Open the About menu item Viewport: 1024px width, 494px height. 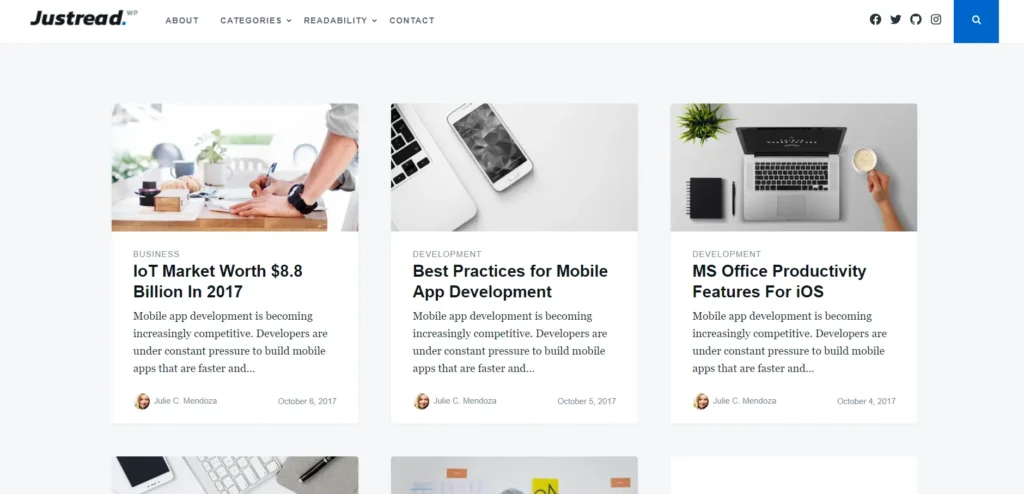point(182,20)
